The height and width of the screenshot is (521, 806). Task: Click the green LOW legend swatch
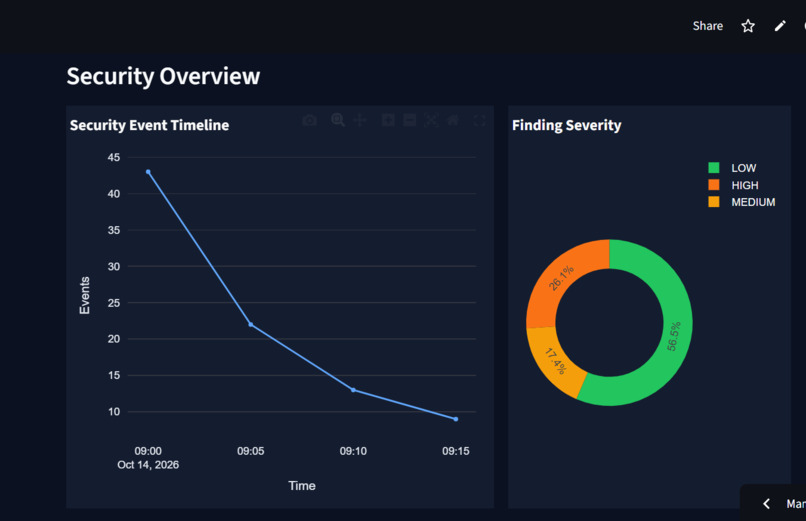pyautogui.click(x=713, y=168)
